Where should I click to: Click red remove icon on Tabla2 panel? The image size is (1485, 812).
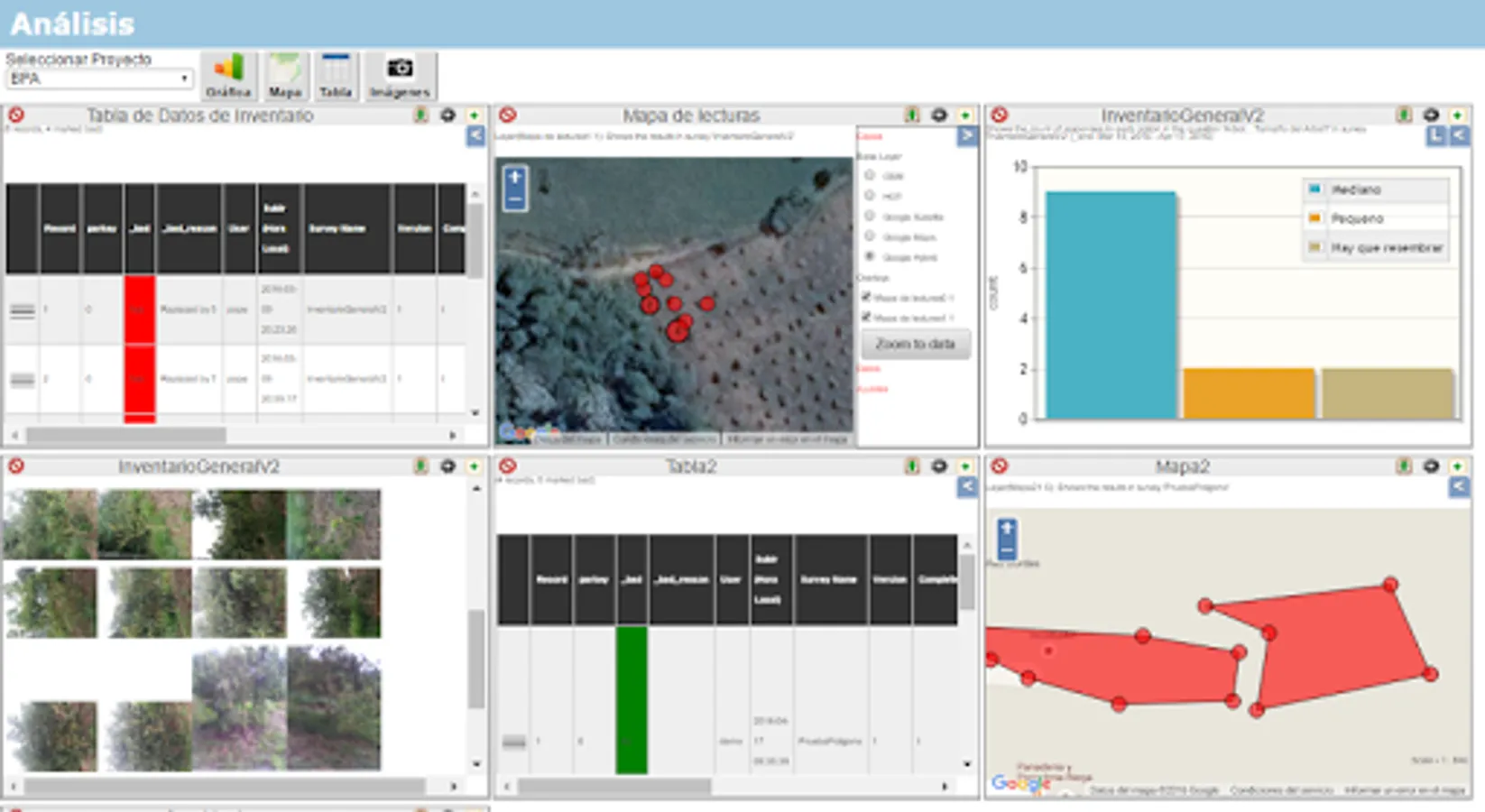(508, 466)
